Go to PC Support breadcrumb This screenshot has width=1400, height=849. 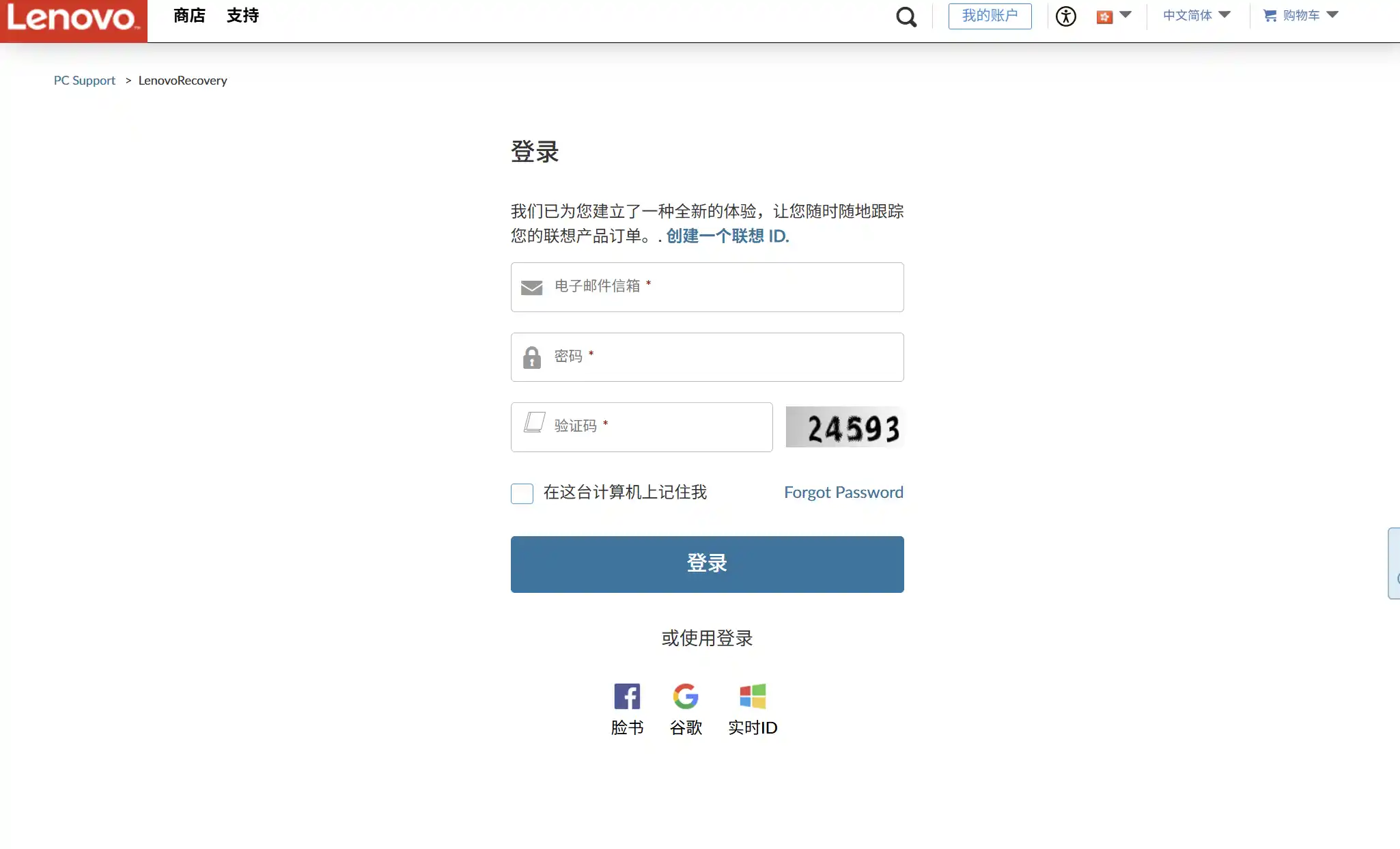[85, 81]
